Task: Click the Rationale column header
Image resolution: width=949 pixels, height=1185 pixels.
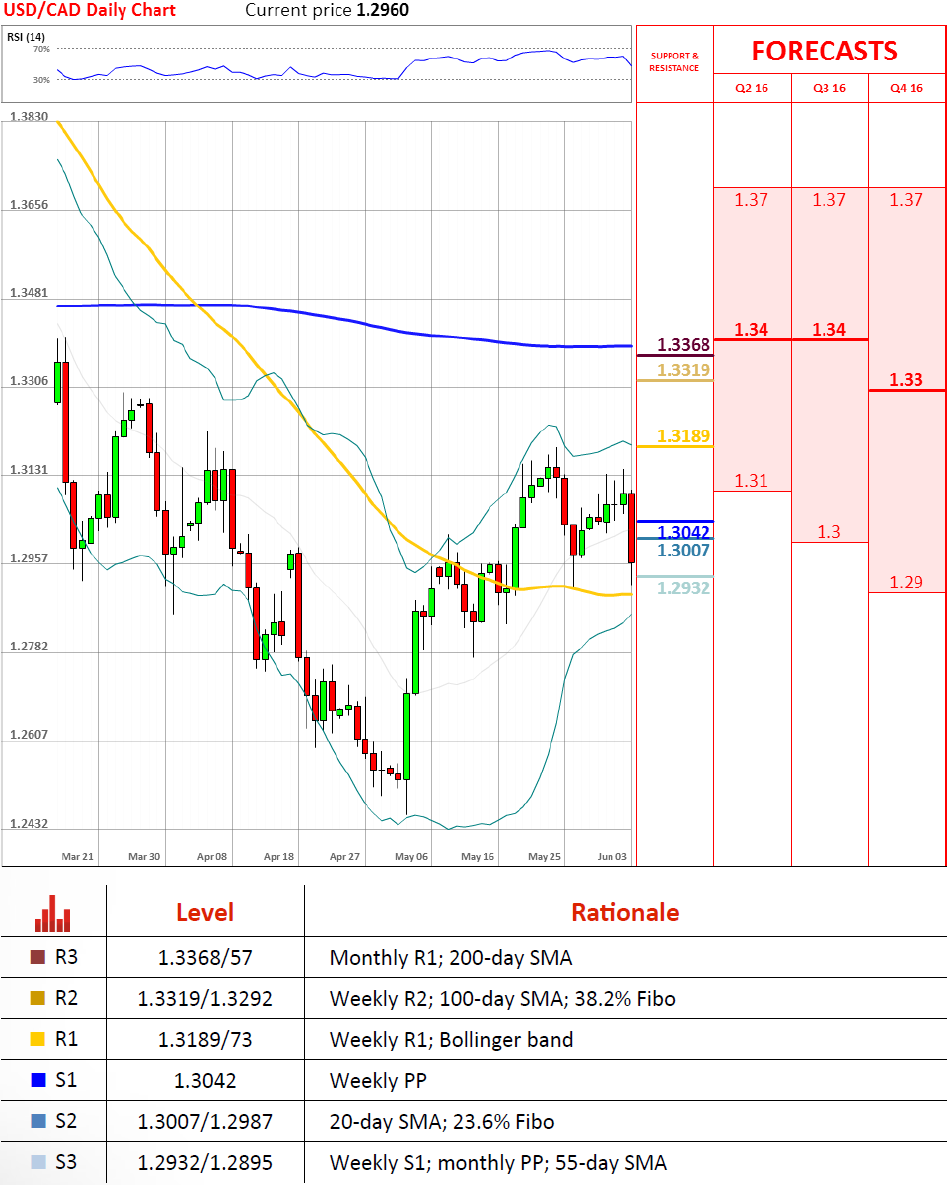Action: 625,912
